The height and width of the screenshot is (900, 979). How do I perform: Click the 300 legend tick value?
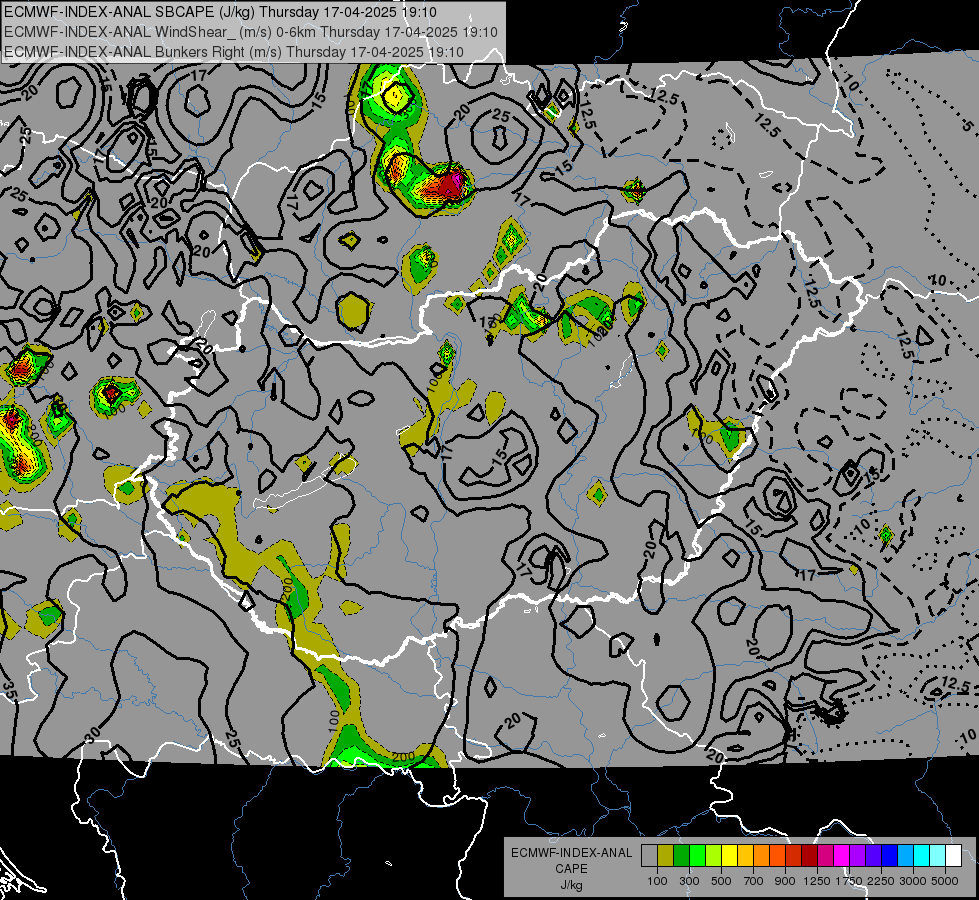(689, 881)
